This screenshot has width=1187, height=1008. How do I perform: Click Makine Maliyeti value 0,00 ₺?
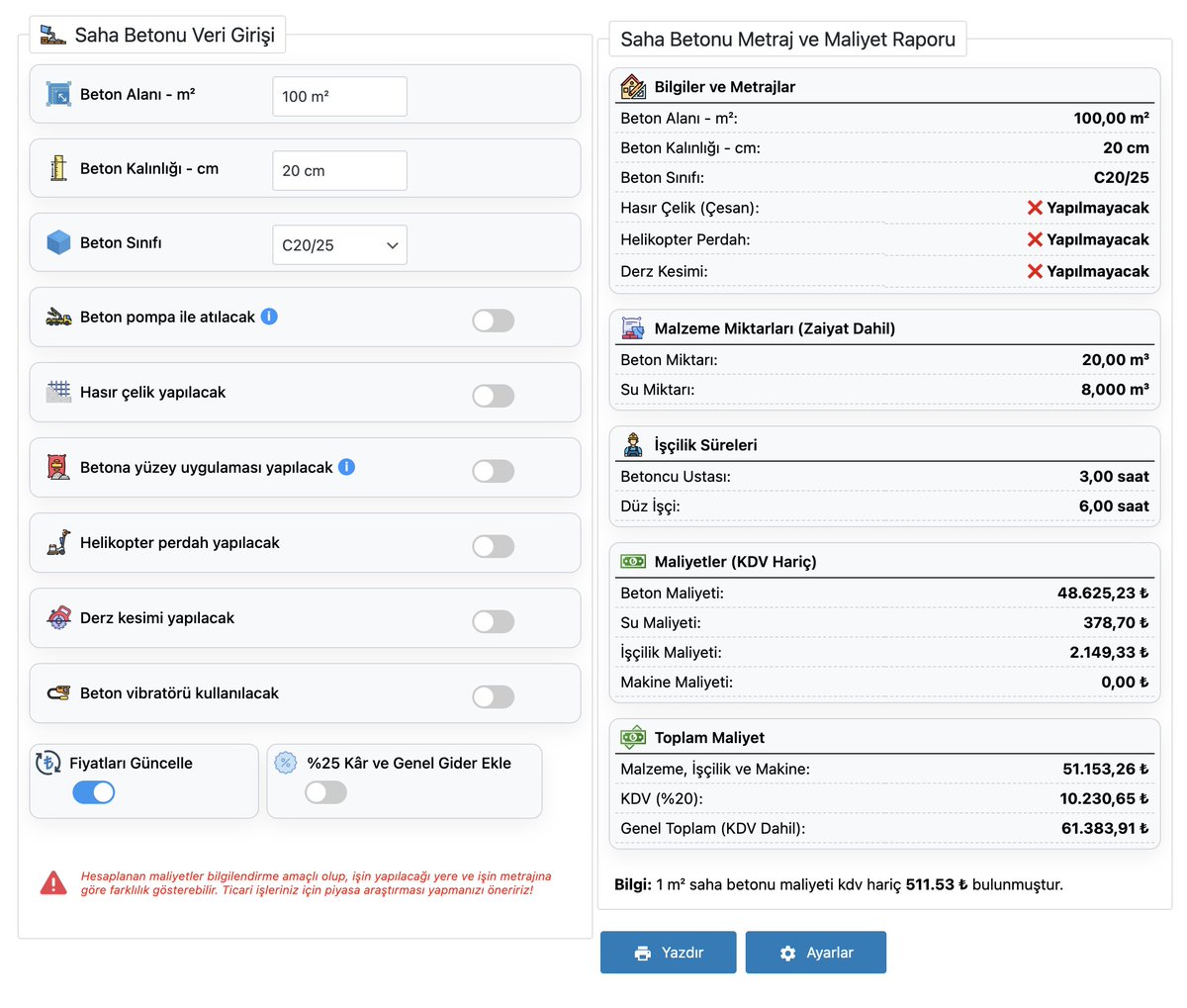tap(1125, 682)
